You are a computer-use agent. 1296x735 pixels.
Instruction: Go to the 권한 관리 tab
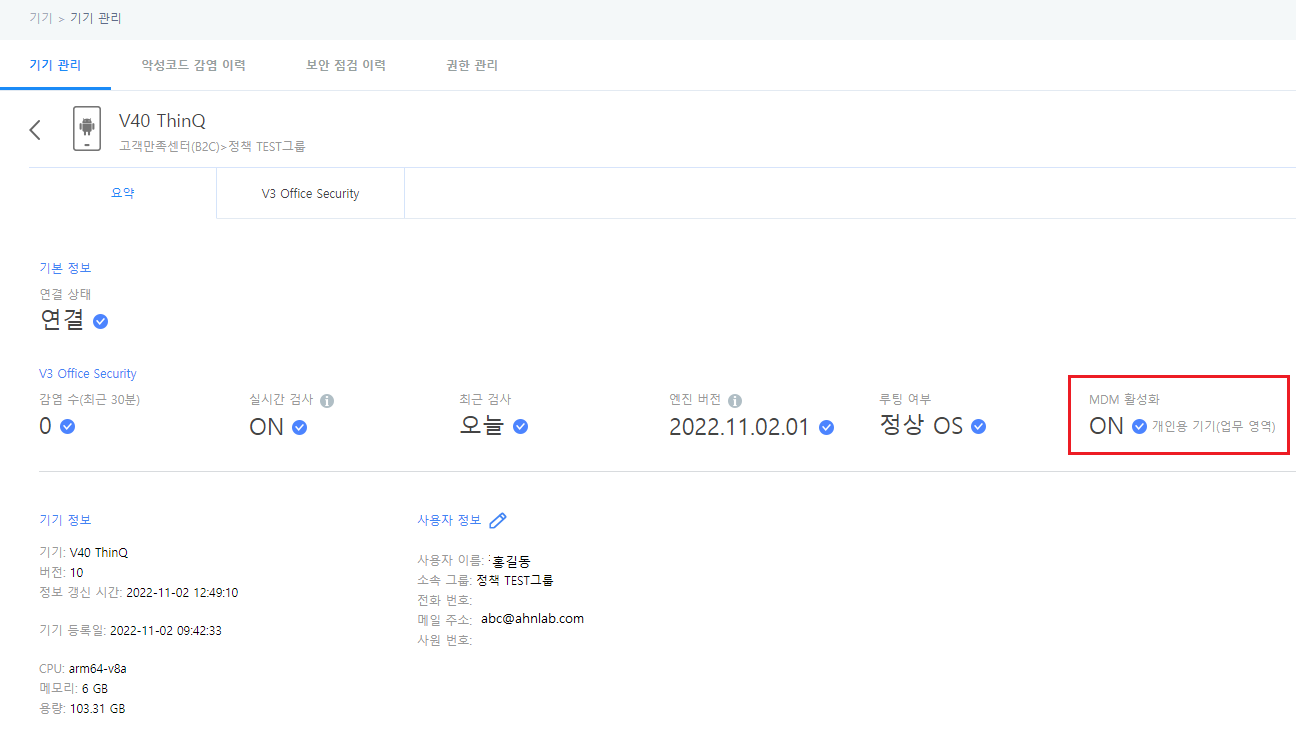click(x=471, y=66)
